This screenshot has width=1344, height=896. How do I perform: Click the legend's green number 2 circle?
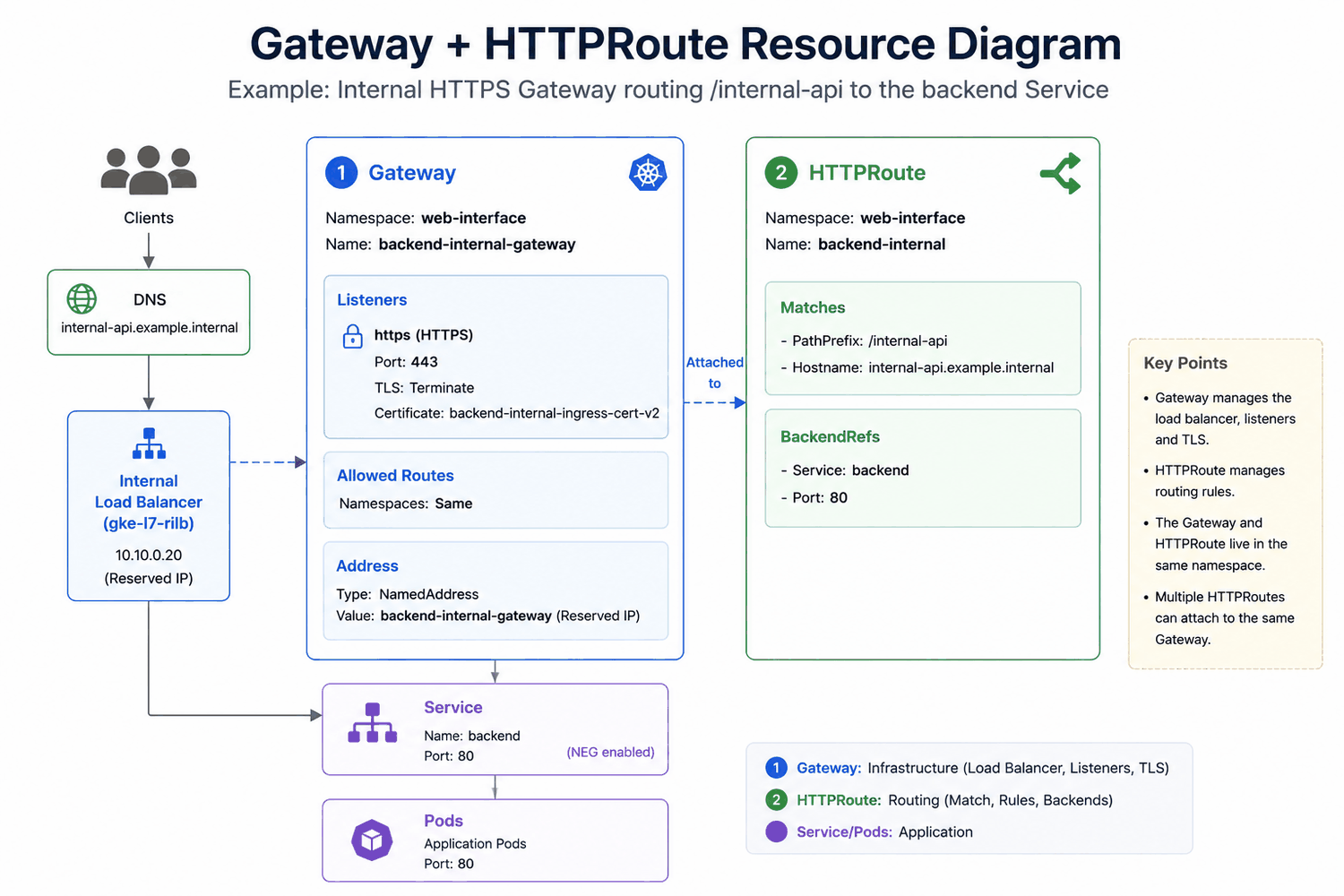[776, 800]
